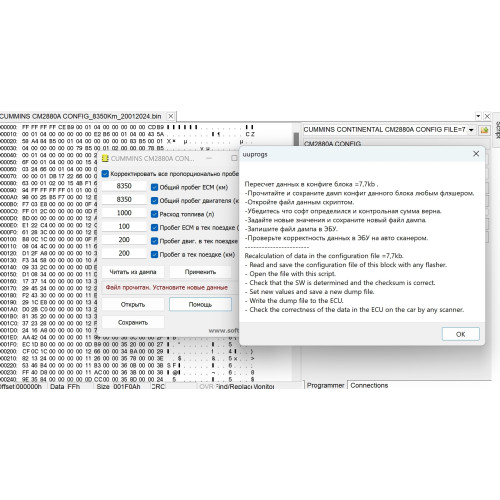Viewport: 500px width, 500px height.
Task: Close the hex editor panel with X
Action: pyautogui.click(x=487, y=116)
